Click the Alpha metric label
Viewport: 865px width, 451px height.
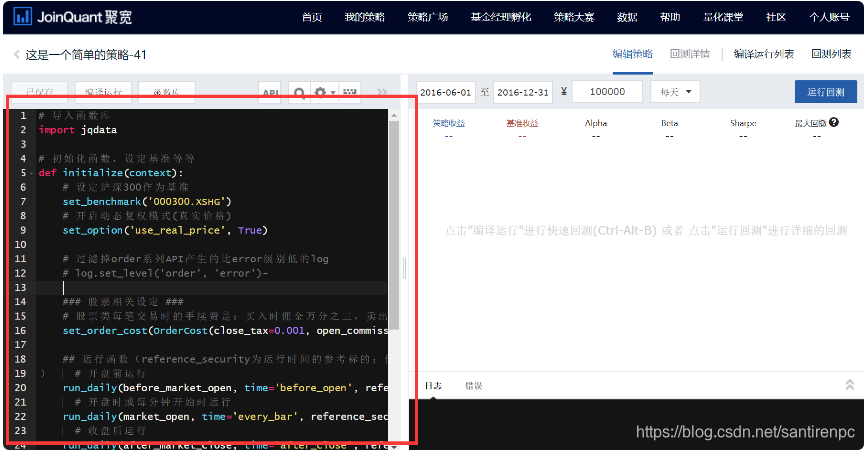596,123
